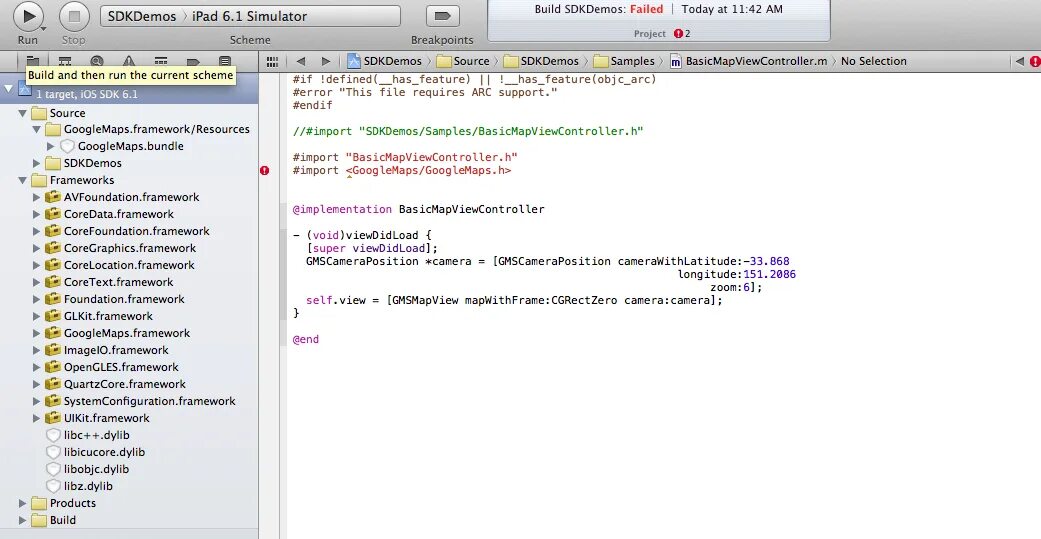Collapse GoogleMaps.framework/Resources group
This screenshot has height=539, width=1041.
[x=37, y=130]
